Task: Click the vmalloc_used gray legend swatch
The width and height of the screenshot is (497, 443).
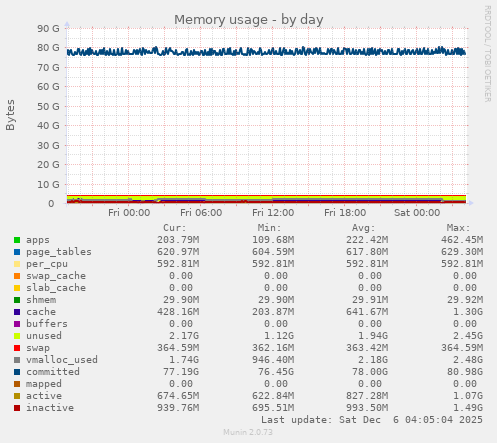Action: coord(17,360)
